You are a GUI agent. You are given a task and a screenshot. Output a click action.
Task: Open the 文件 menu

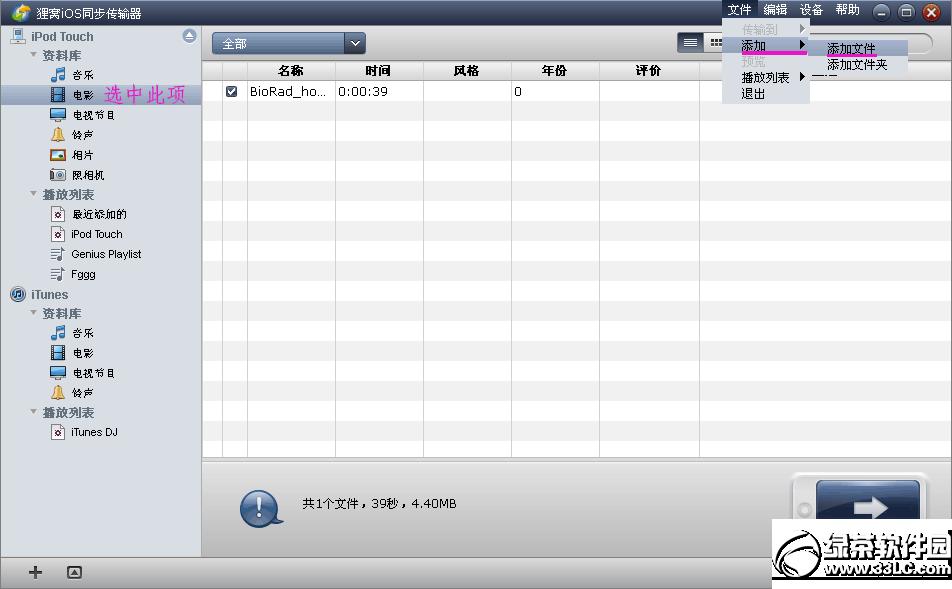click(x=740, y=10)
